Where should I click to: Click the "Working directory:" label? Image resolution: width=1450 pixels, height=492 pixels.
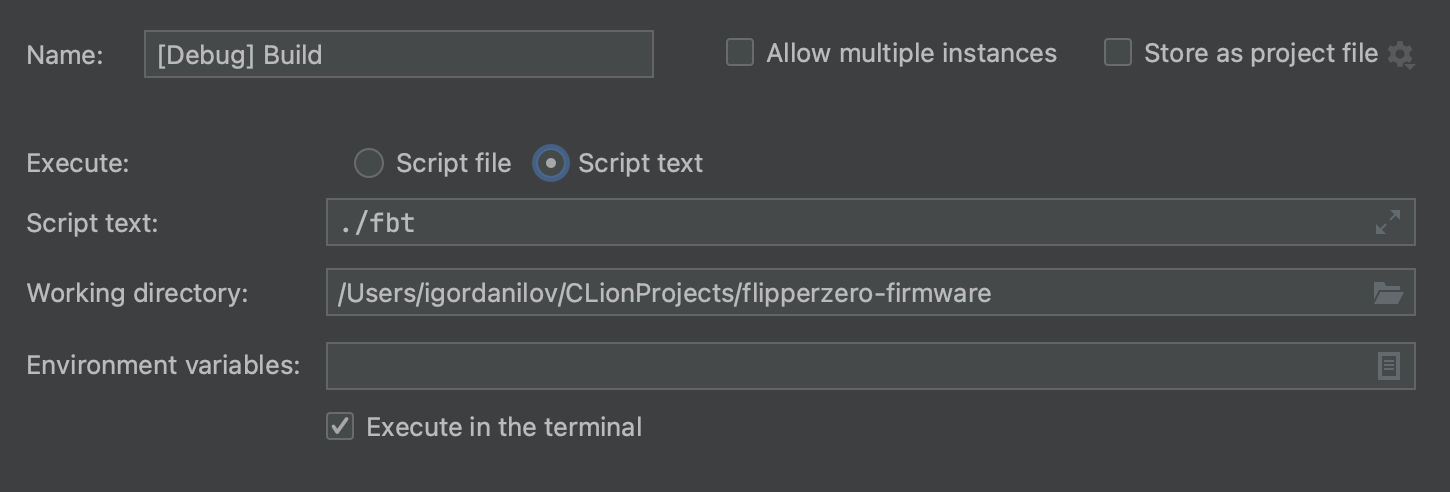(x=137, y=293)
